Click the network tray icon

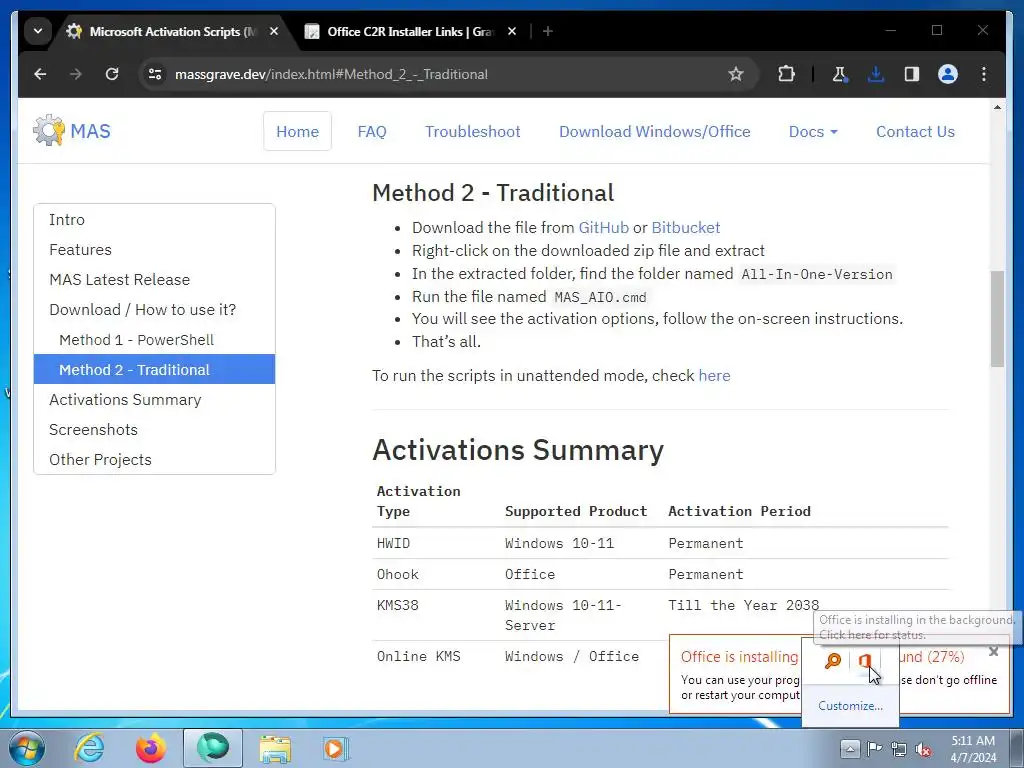[899, 749]
